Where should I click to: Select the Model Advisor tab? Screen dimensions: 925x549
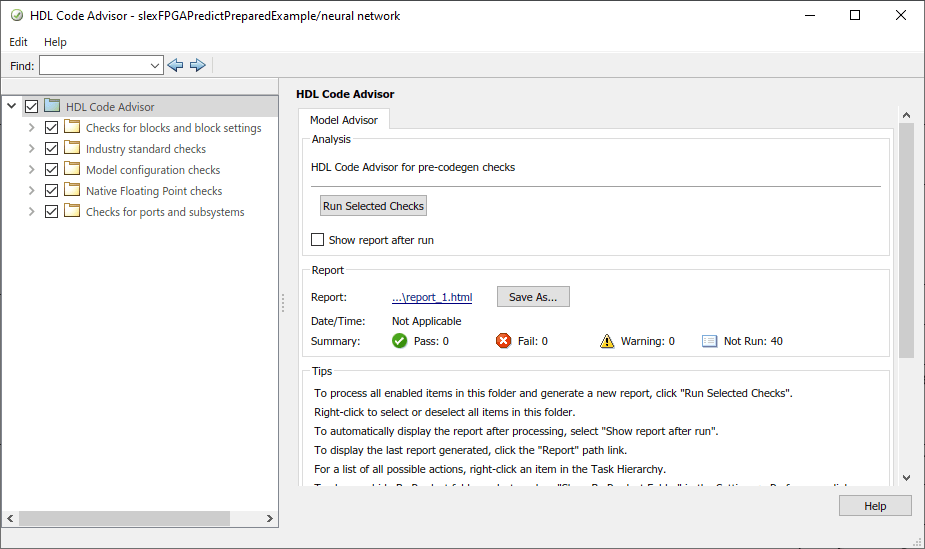pyautogui.click(x=344, y=120)
